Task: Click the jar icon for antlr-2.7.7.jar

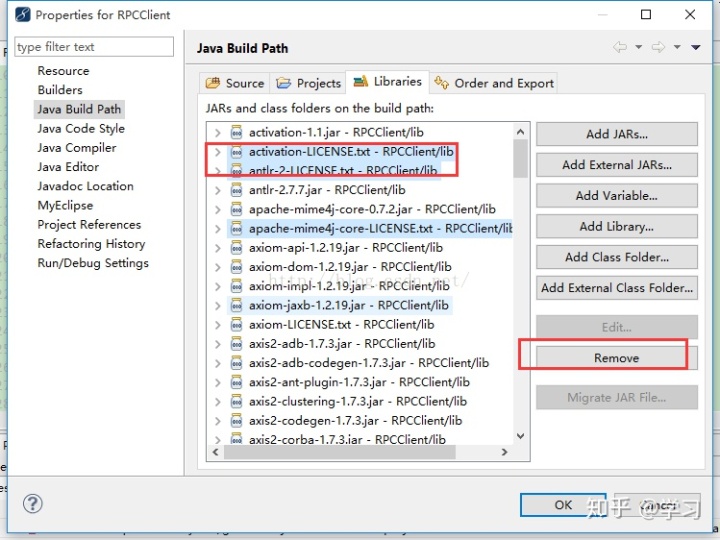Action: tap(236, 190)
